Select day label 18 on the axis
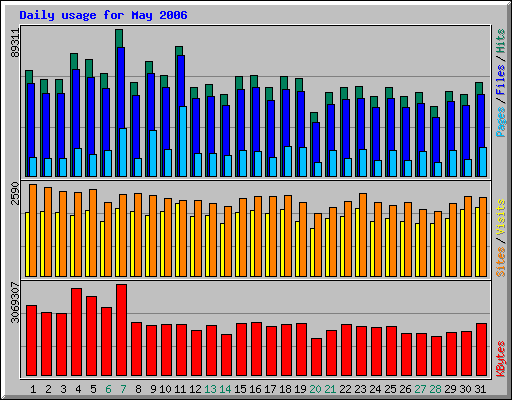The width and height of the screenshot is (512, 400). (x=285, y=389)
